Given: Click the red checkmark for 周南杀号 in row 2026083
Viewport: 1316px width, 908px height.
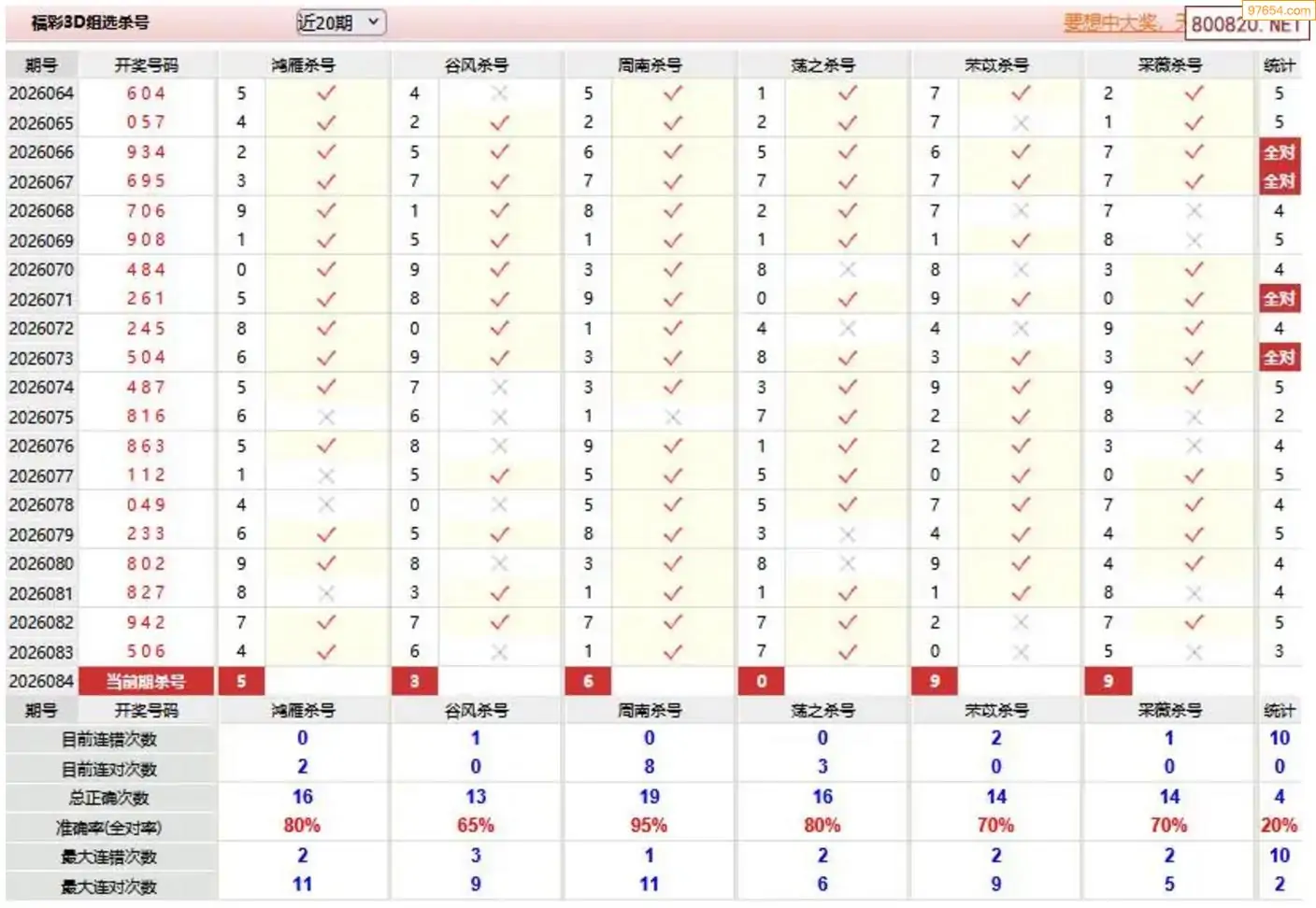Looking at the screenshot, I should (674, 652).
